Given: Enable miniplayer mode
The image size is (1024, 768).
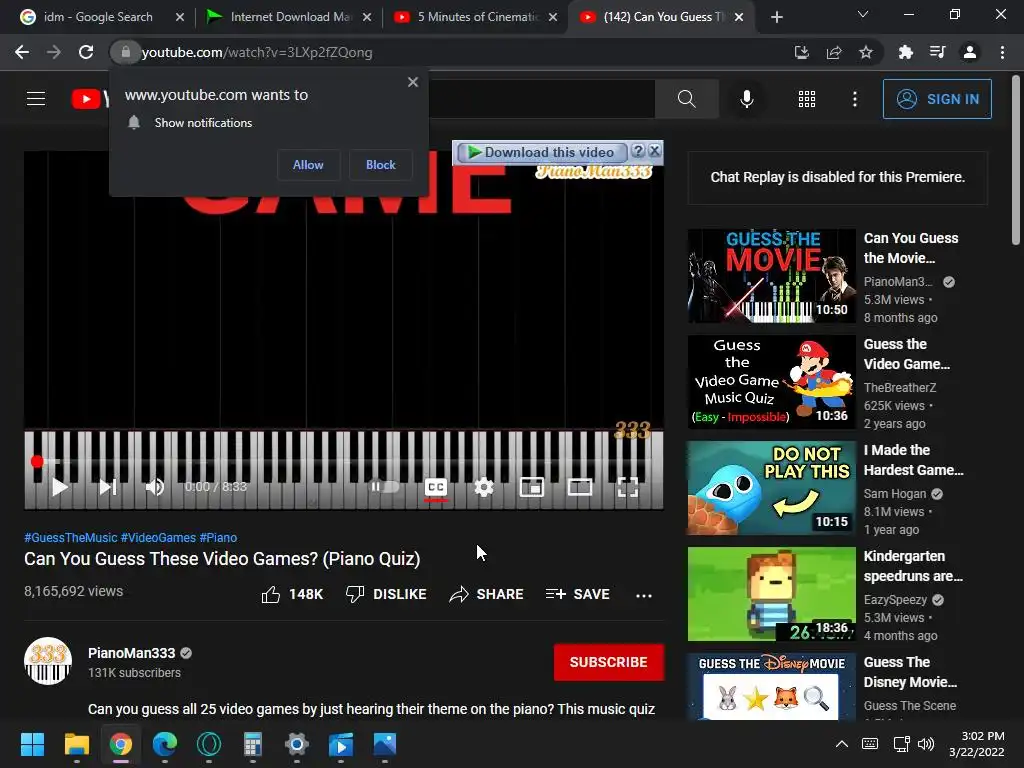Looking at the screenshot, I should pyautogui.click(x=532, y=487).
